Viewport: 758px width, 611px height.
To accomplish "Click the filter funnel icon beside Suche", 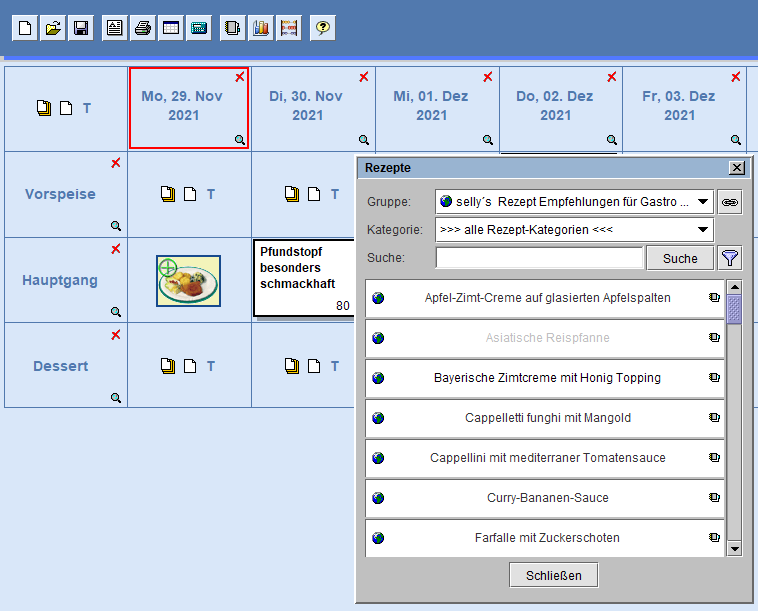I will click(x=731, y=258).
